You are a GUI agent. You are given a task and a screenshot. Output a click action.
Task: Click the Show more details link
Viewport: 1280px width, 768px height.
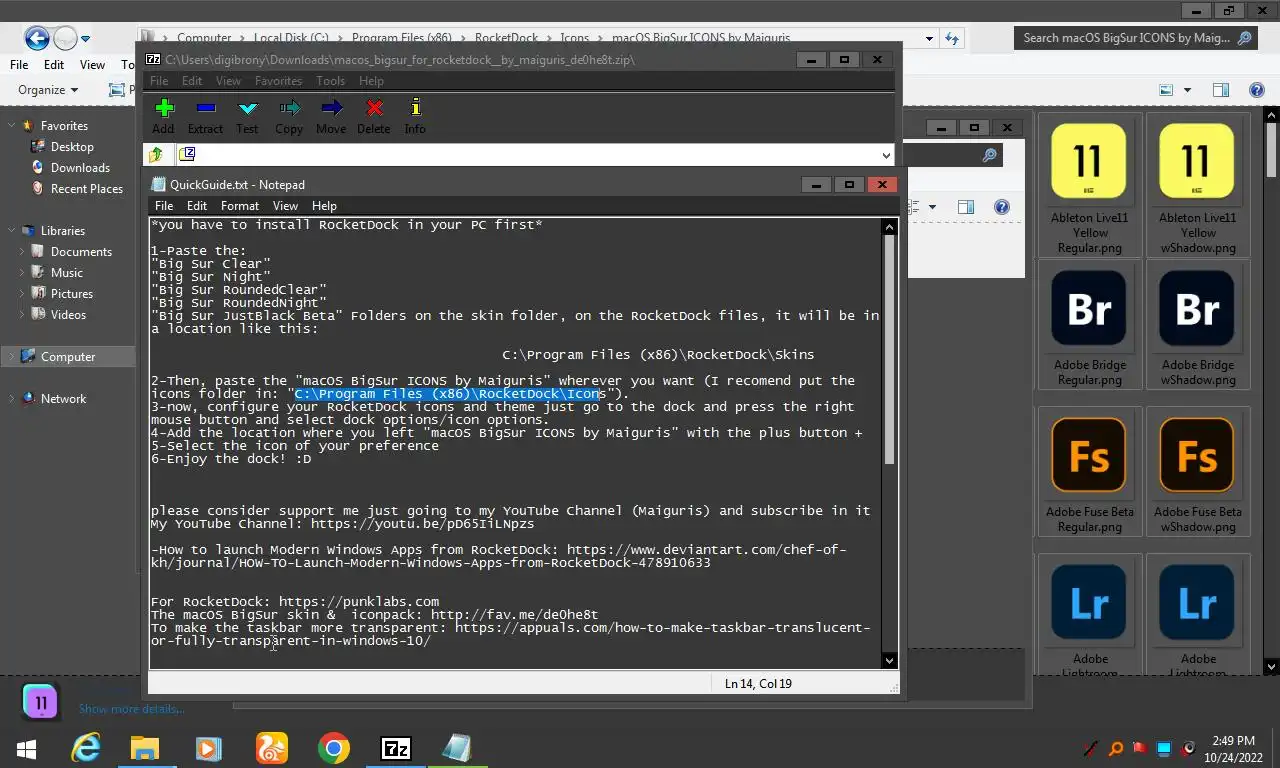coord(132,709)
